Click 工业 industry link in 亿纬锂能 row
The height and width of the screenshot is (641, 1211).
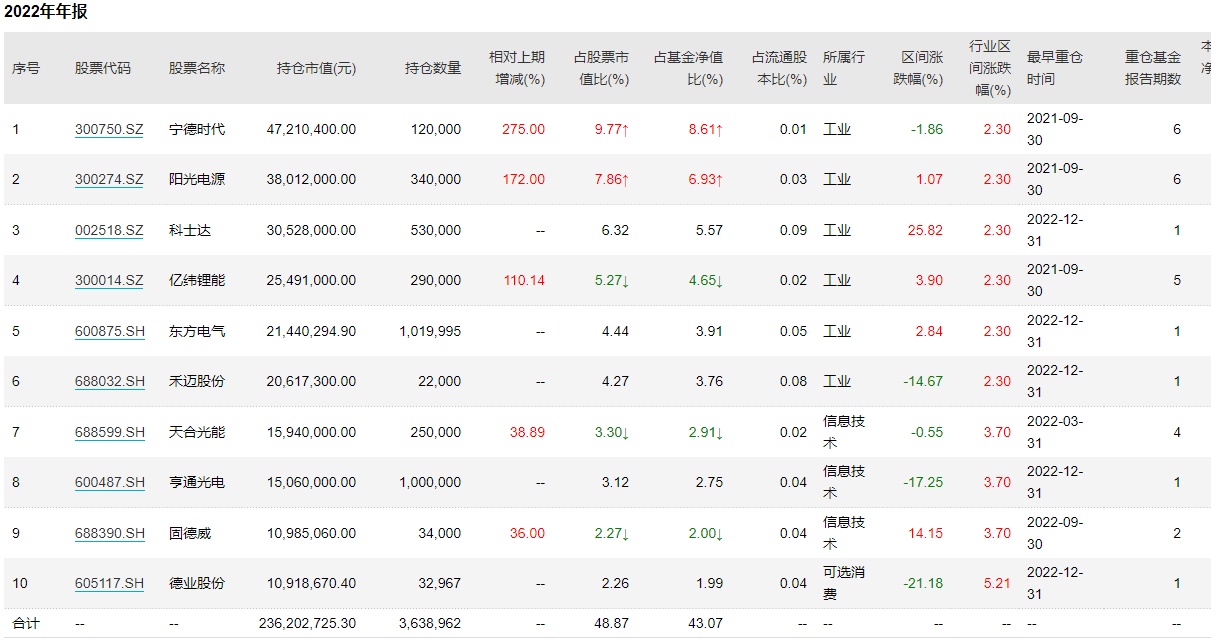click(x=837, y=280)
